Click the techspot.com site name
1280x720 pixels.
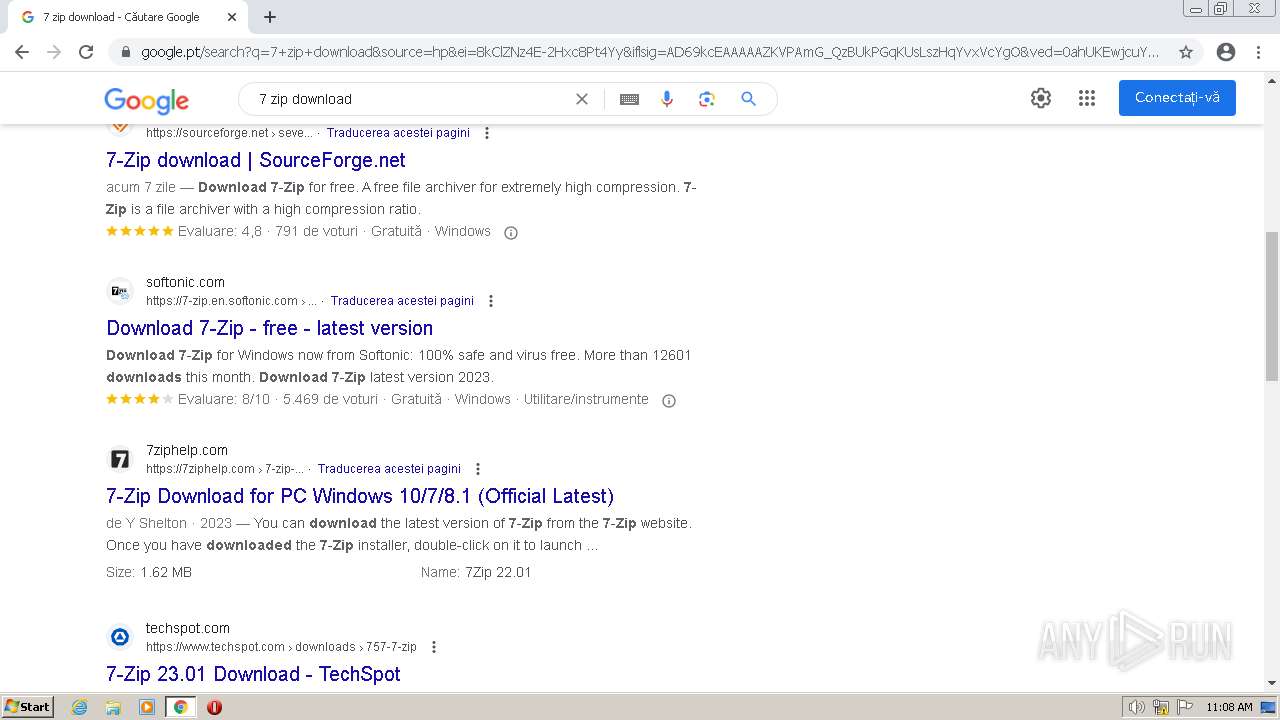pos(188,628)
